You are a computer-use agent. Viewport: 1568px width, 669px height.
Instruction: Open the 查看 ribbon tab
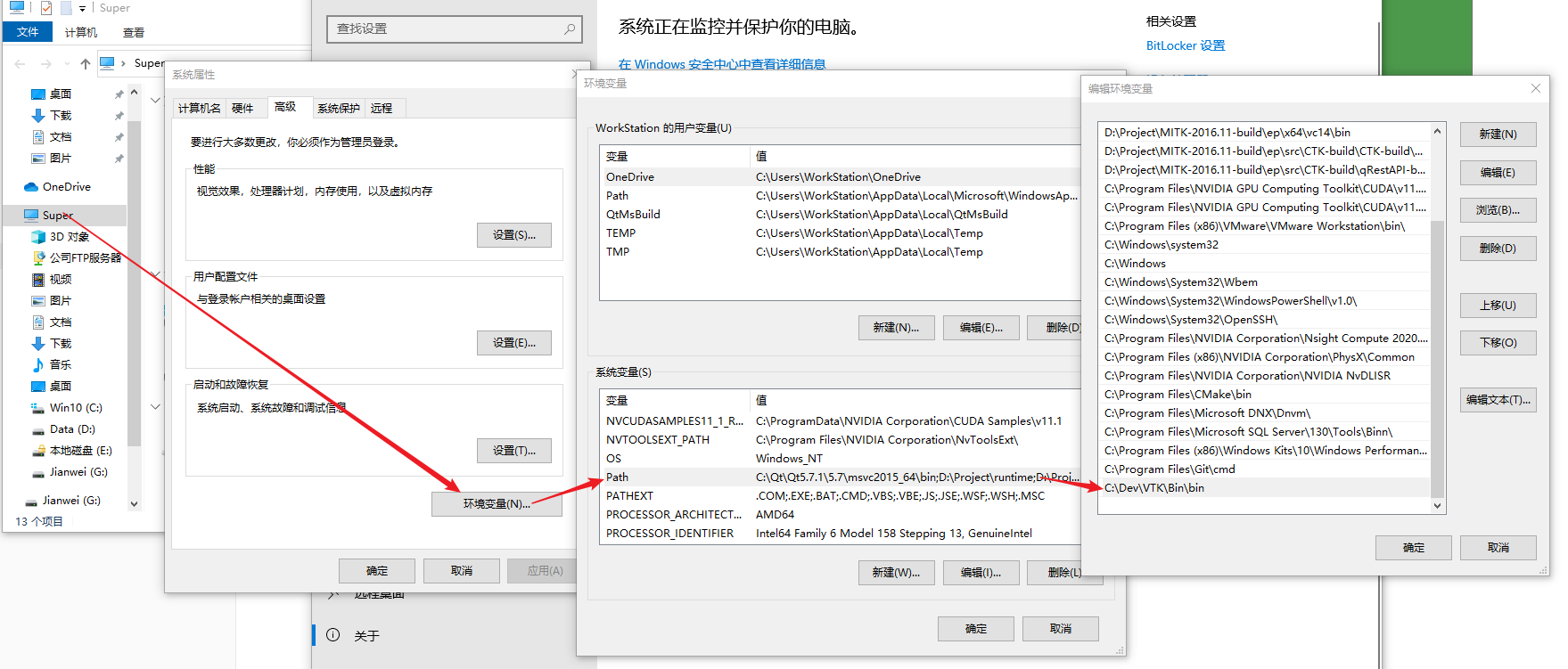(x=134, y=33)
